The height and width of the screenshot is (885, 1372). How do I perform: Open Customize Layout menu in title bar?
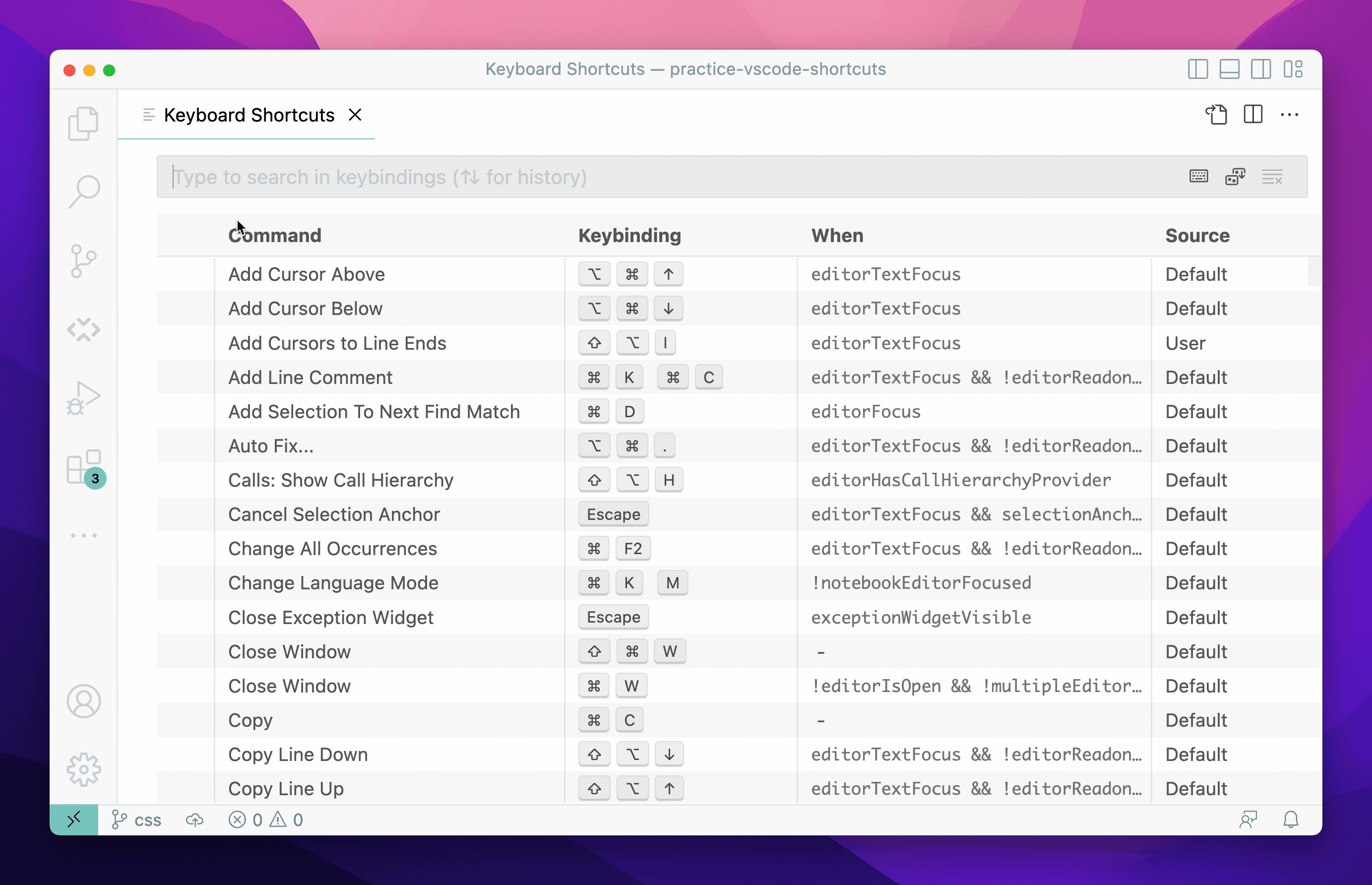pyautogui.click(x=1293, y=69)
